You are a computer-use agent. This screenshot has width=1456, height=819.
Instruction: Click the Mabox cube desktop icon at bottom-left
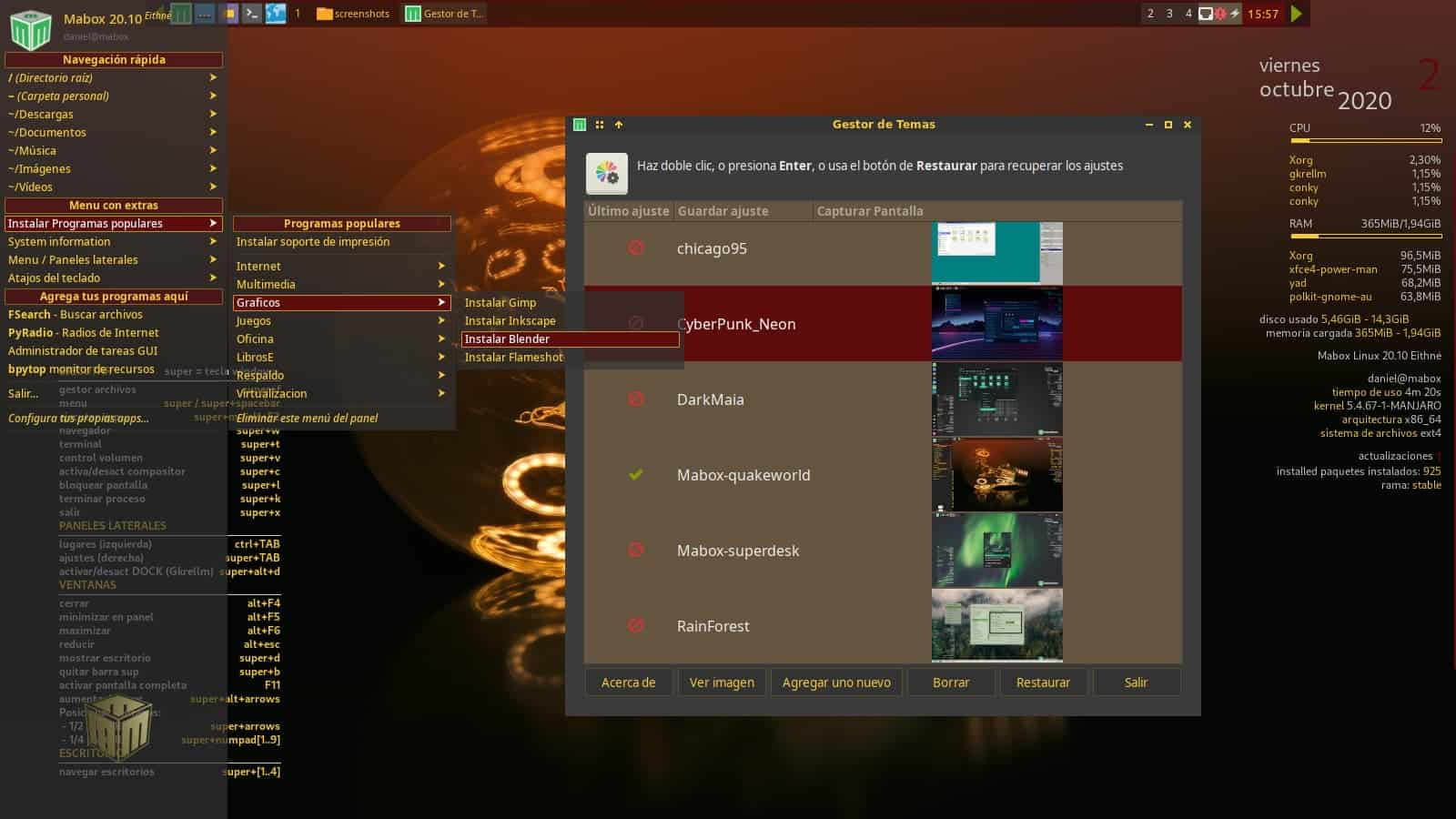coord(117,726)
